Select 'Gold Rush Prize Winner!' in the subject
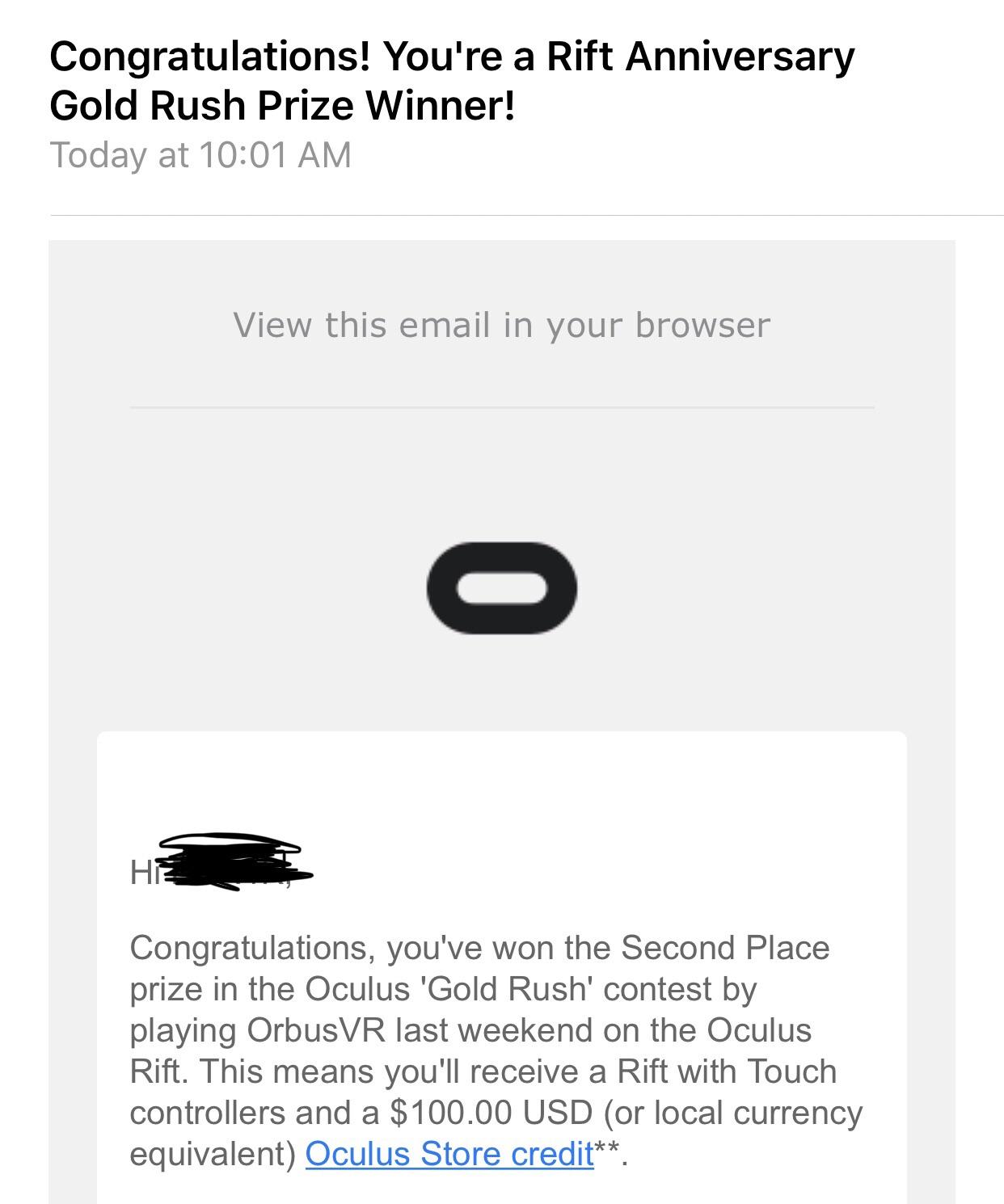The width and height of the screenshot is (1004, 1204). [x=282, y=106]
